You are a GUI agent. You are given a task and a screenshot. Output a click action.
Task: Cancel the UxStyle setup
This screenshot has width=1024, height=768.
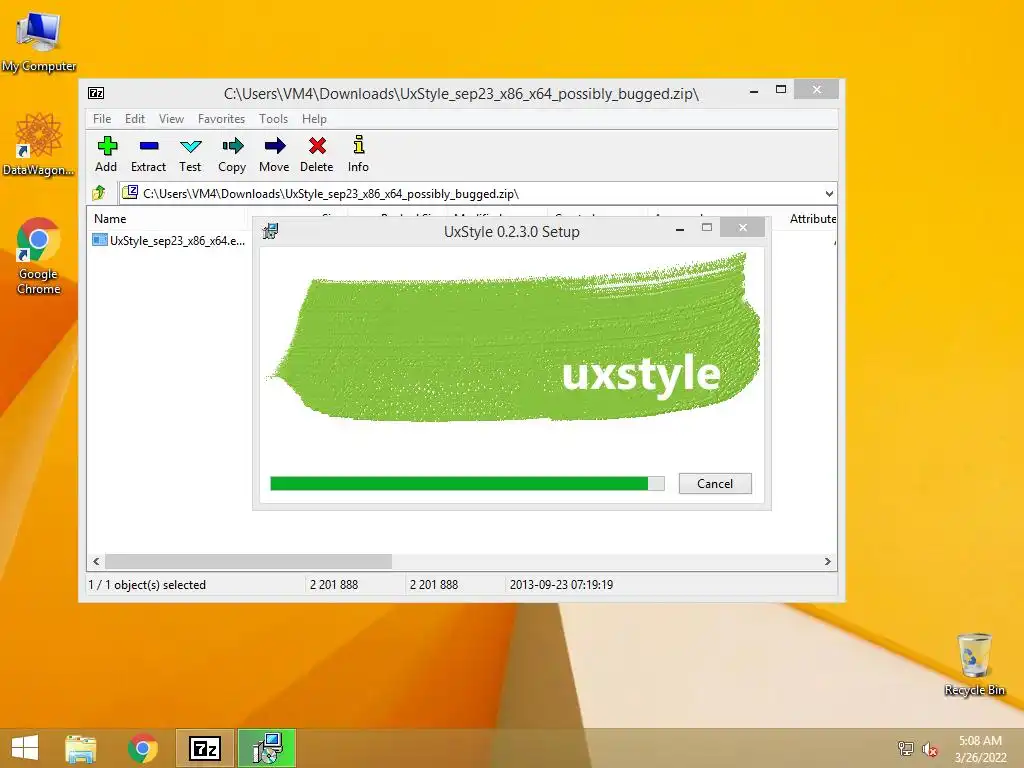(x=715, y=483)
